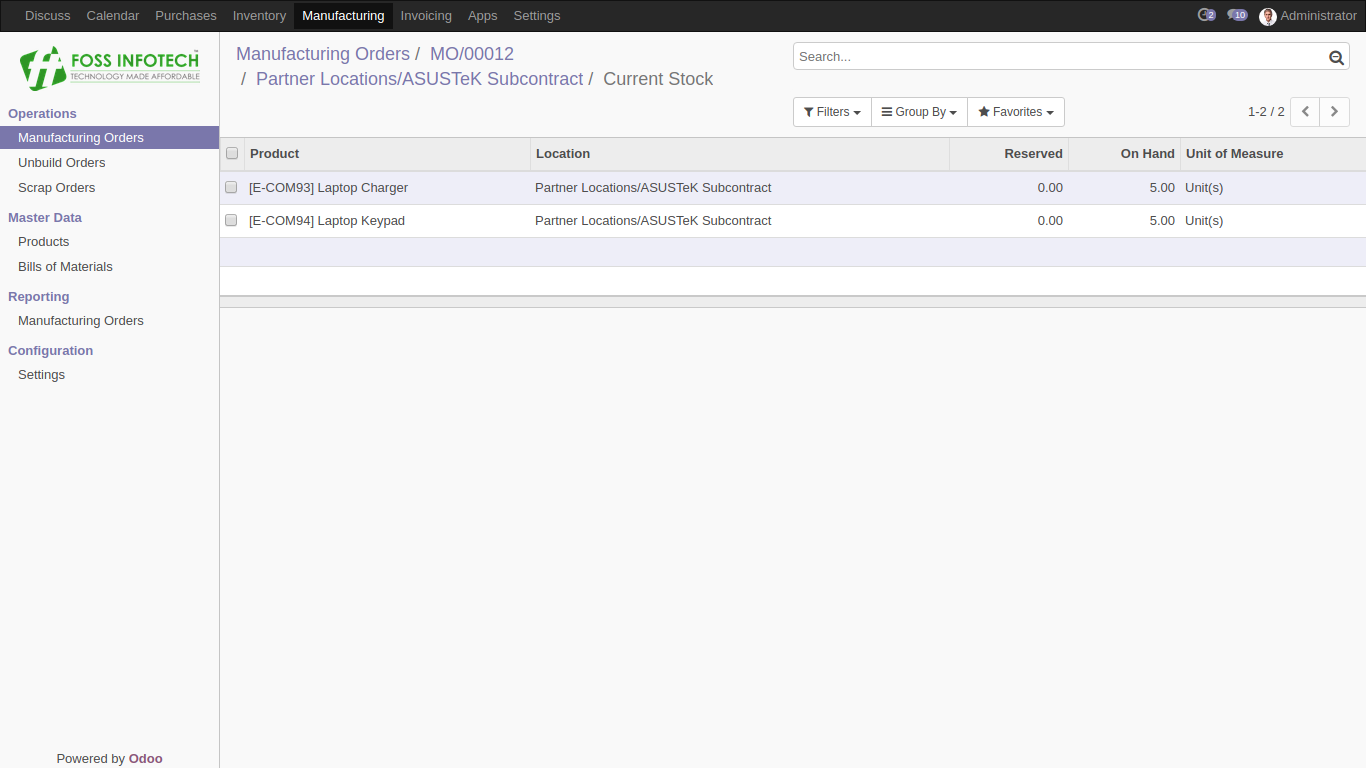Screen dimensions: 1366x768
Task: Click the On Hand value for Laptop Charger
Action: [x=1162, y=188]
